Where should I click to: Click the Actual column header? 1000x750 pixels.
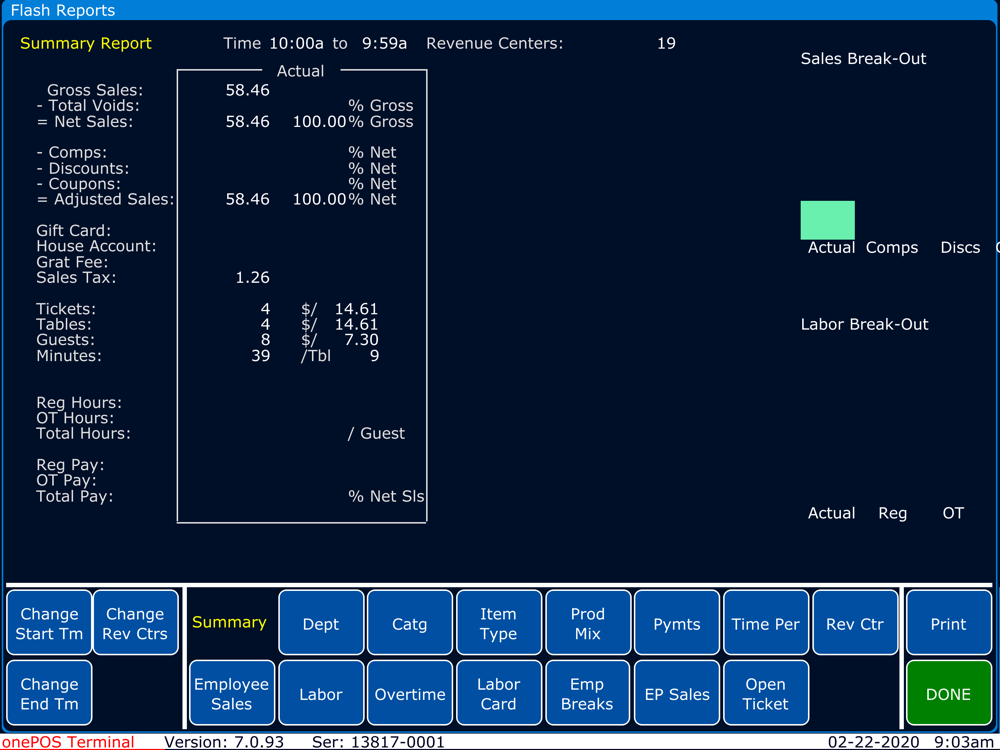300,71
